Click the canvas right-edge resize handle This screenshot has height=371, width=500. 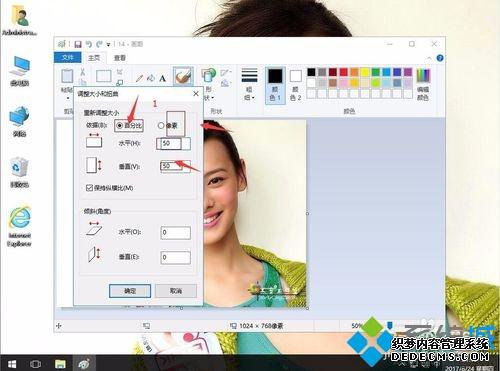[307, 213]
